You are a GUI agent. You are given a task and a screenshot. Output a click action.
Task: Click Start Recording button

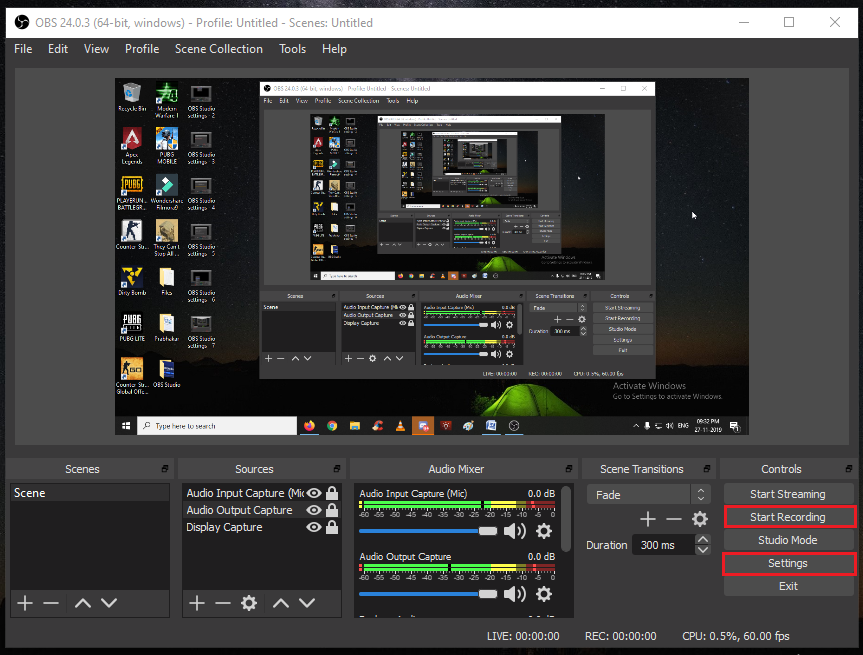tap(788, 517)
